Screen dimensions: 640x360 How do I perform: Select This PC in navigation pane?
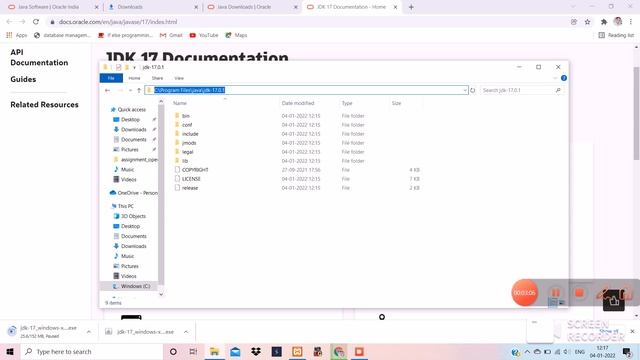[x=125, y=206]
